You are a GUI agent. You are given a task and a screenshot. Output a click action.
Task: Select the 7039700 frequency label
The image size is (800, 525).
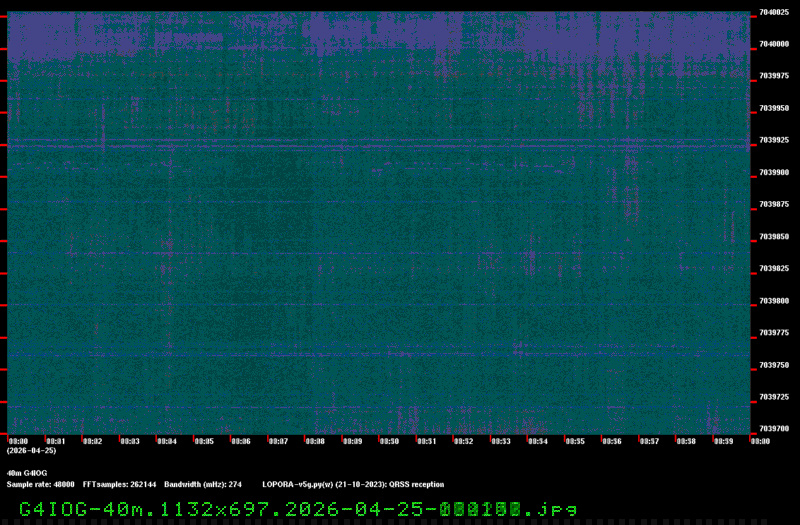click(x=773, y=428)
